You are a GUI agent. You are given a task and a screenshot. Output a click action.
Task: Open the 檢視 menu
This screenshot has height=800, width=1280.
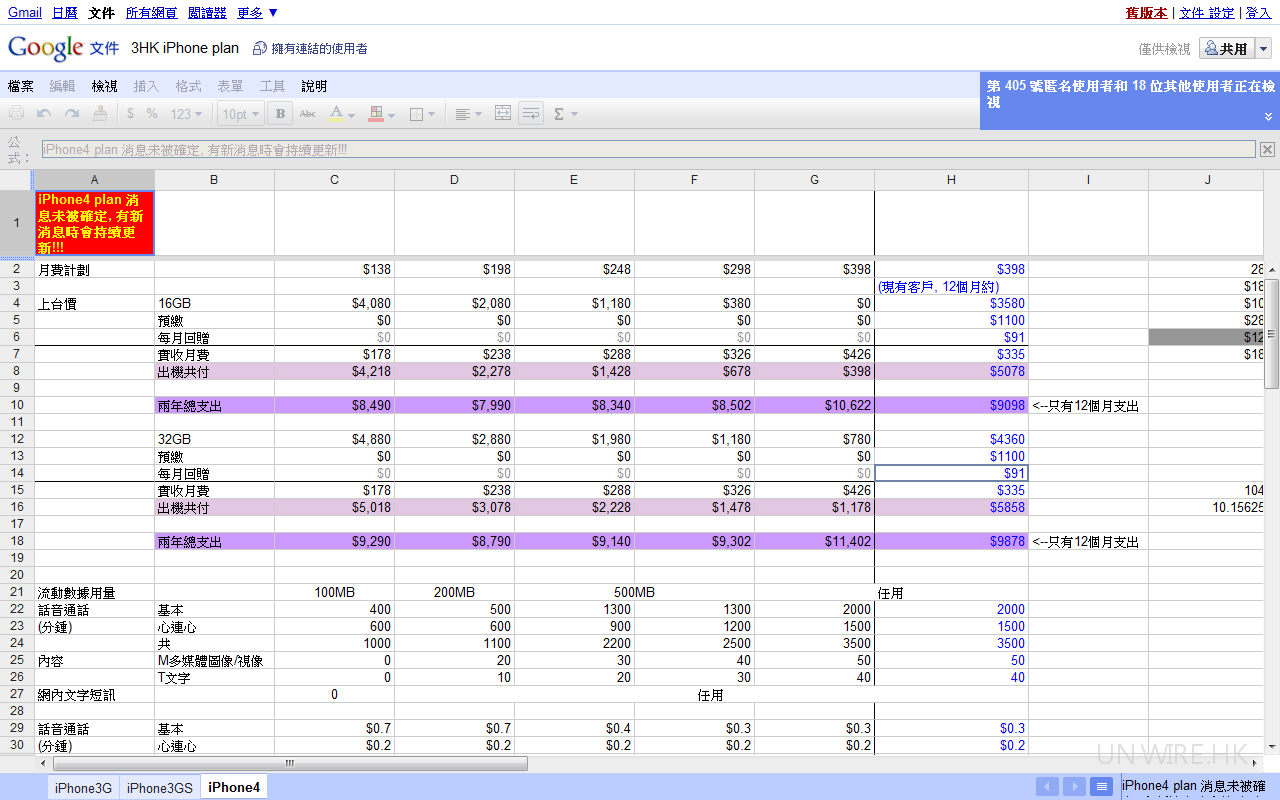(x=104, y=87)
